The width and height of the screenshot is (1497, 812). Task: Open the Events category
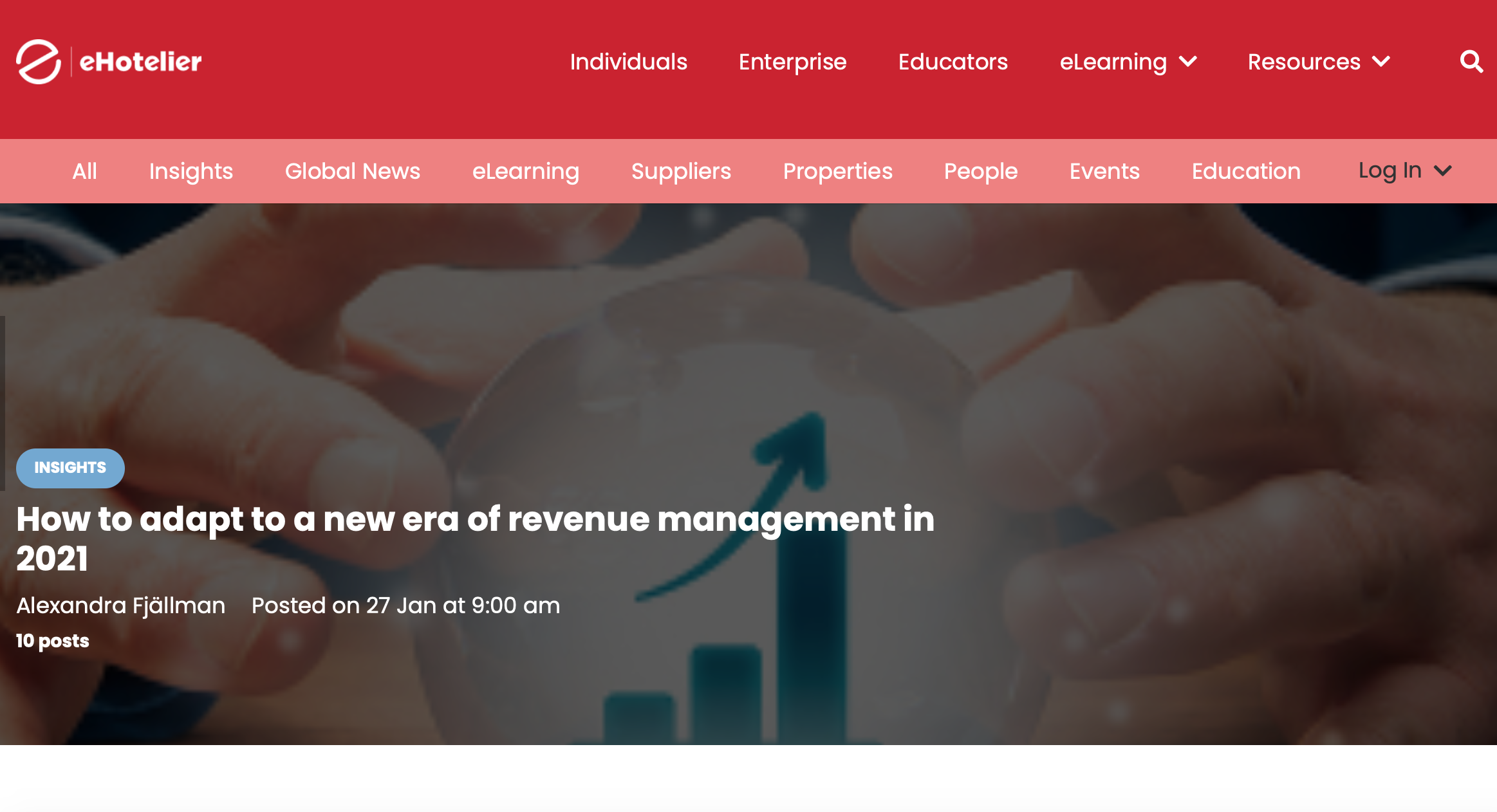pos(1105,171)
